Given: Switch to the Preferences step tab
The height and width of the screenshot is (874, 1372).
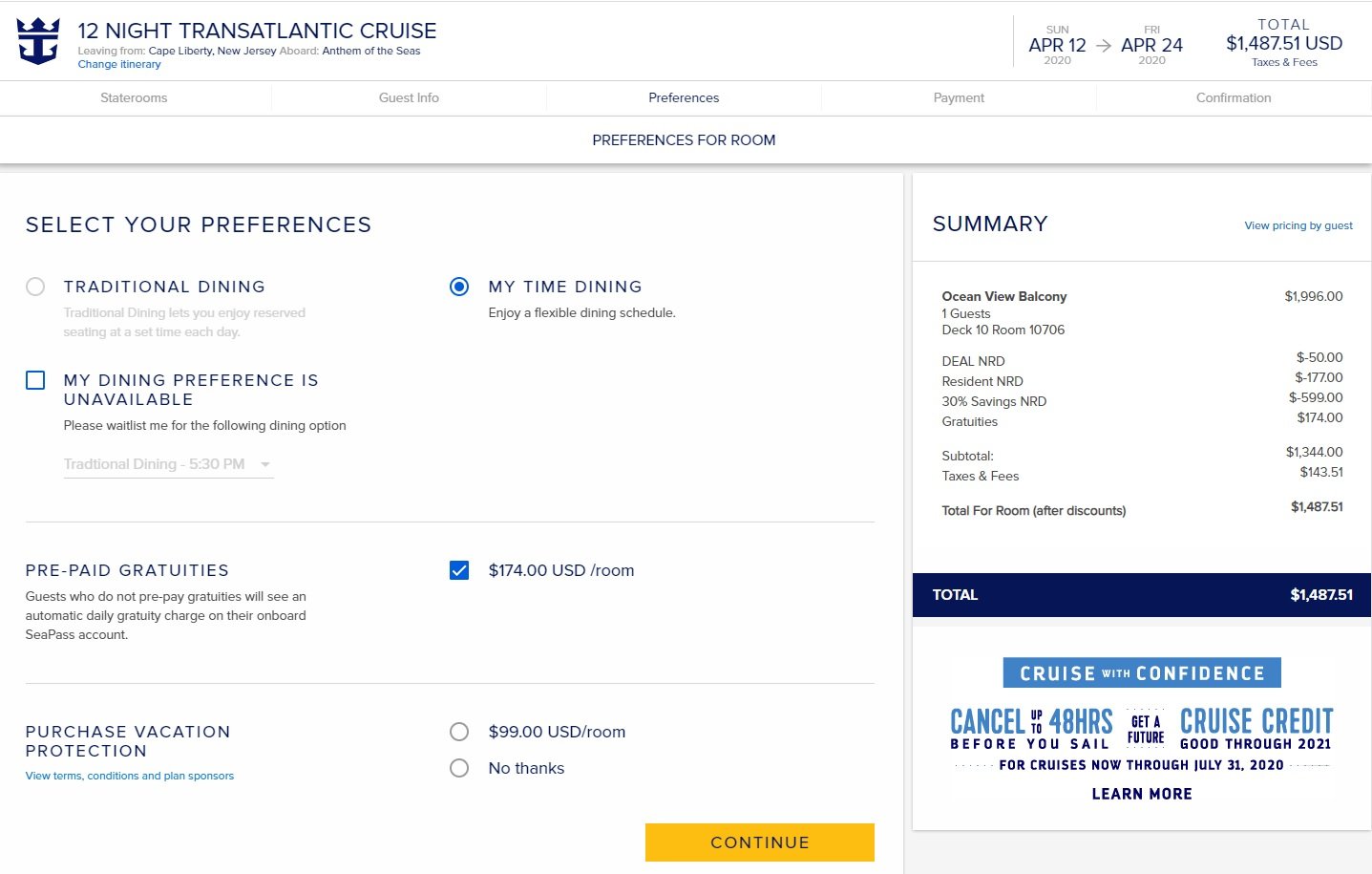Looking at the screenshot, I should [x=684, y=97].
